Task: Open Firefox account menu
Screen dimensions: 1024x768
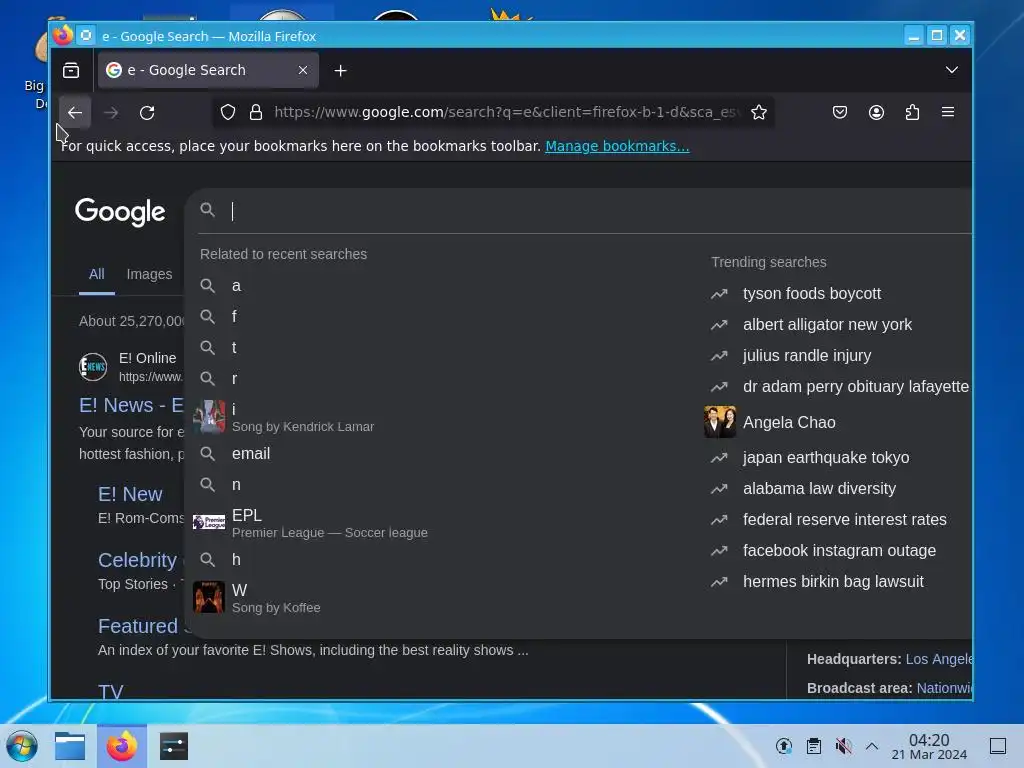Action: 876,112
